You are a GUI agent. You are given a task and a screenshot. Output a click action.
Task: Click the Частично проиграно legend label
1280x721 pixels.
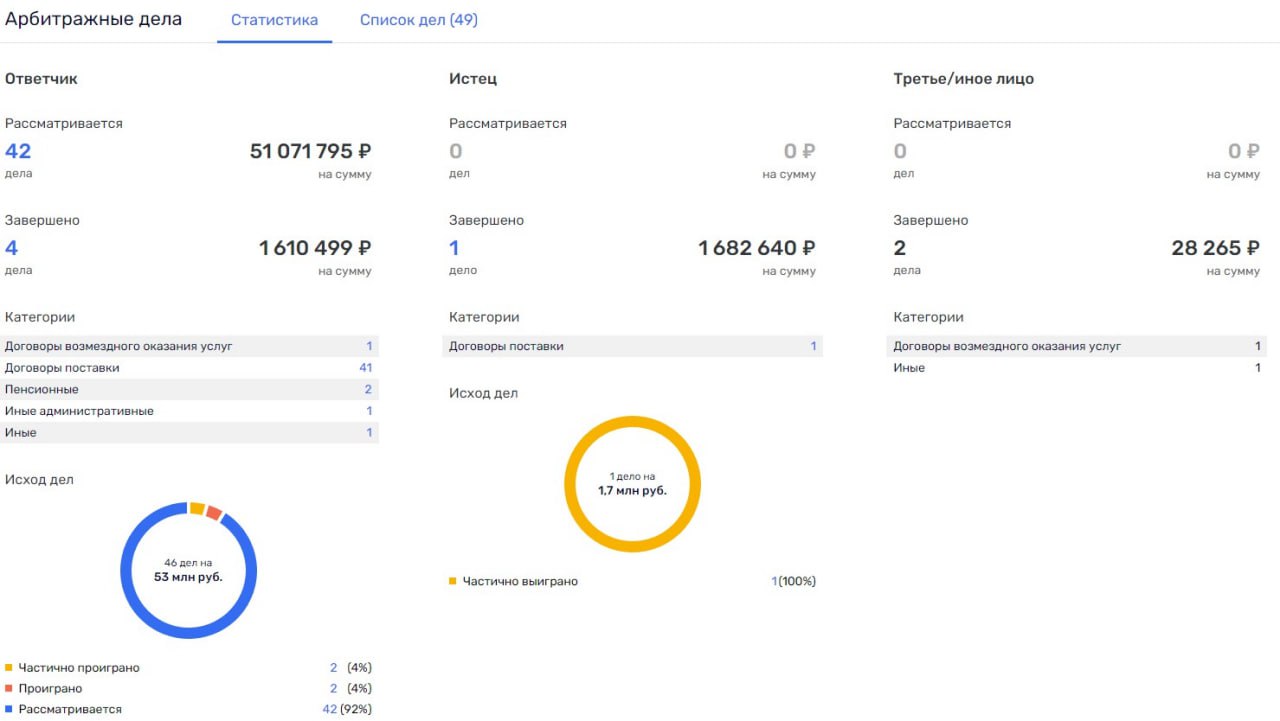[x=79, y=668]
